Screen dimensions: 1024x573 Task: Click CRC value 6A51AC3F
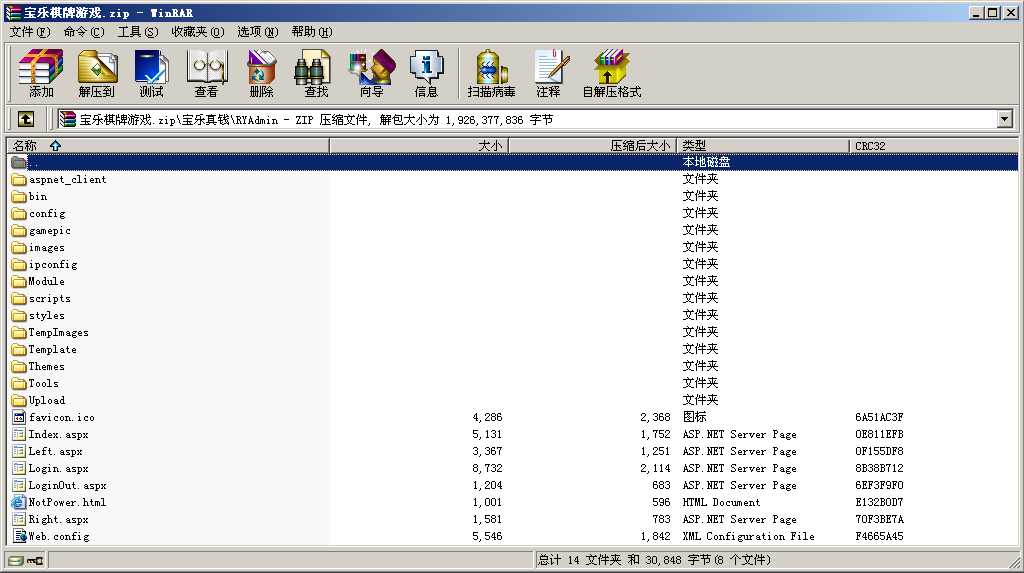879,417
